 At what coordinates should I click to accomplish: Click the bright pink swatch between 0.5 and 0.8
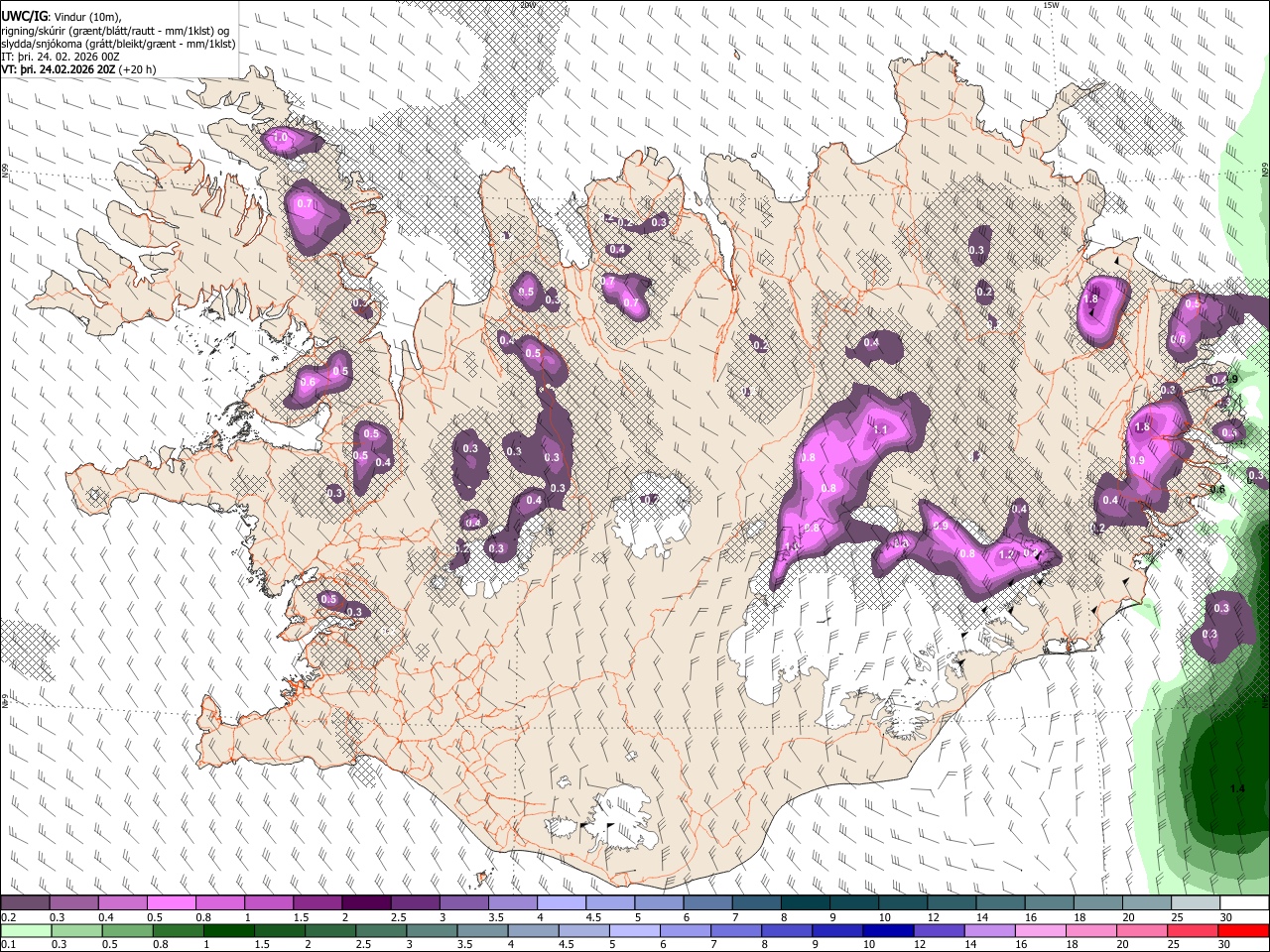click(x=171, y=903)
